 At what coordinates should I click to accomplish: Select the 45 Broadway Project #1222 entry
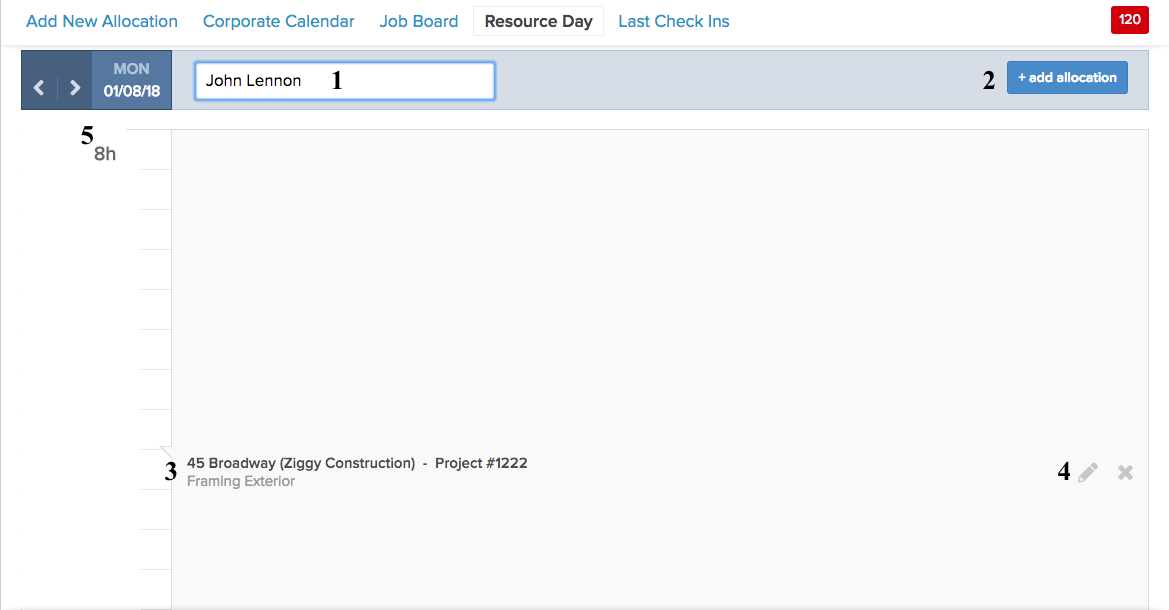click(357, 463)
